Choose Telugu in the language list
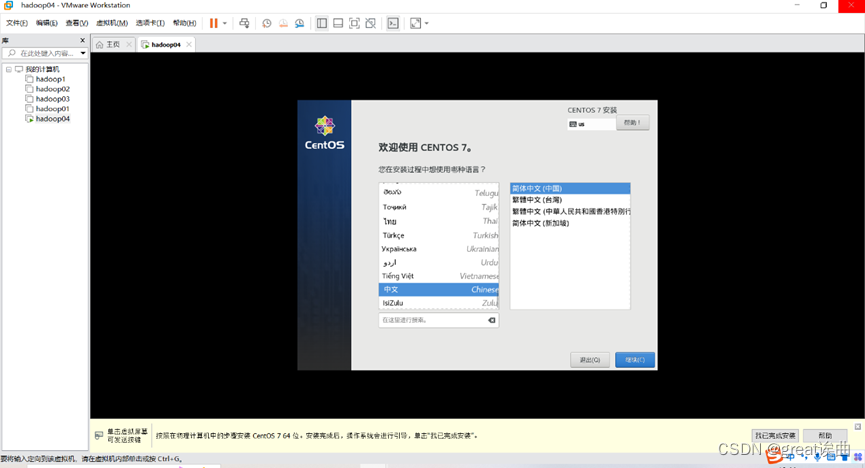This screenshot has height=468, width=865. click(439, 192)
